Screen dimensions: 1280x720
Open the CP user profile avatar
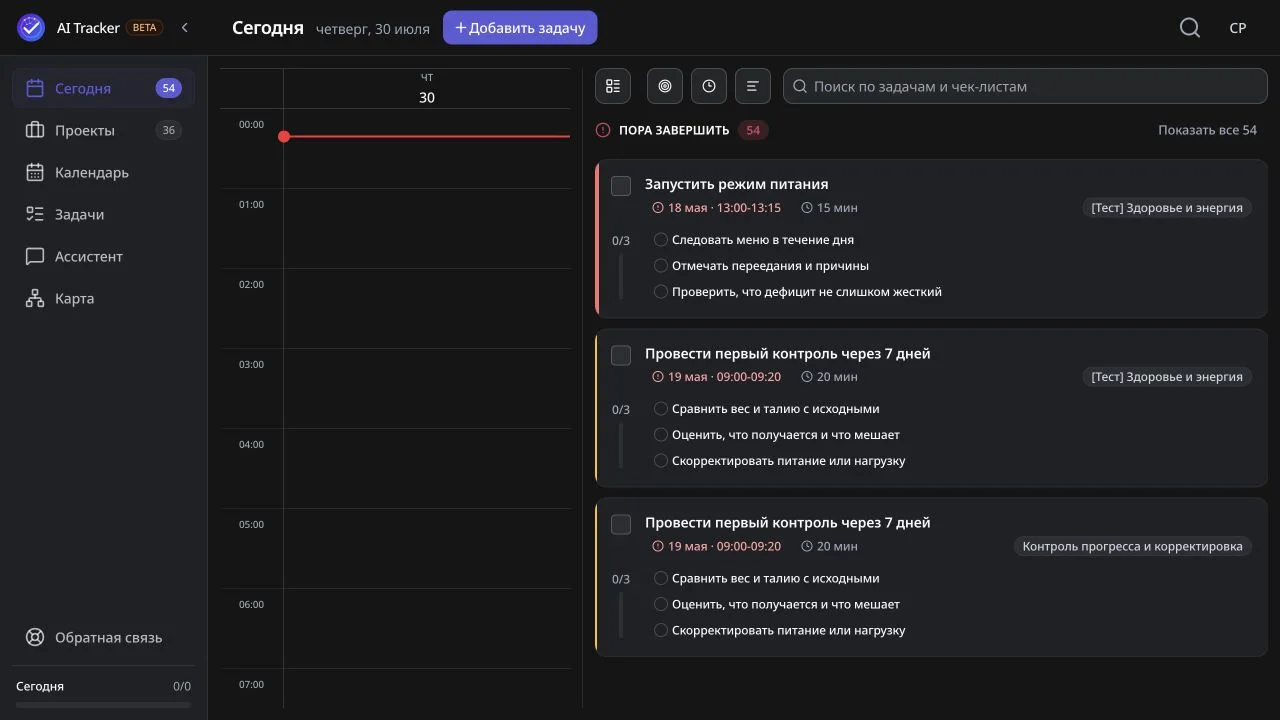tap(1238, 28)
